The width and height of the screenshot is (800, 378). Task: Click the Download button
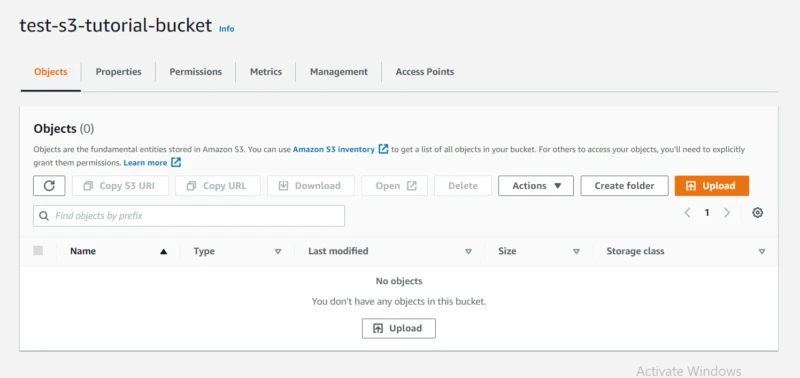click(x=311, y=186)
